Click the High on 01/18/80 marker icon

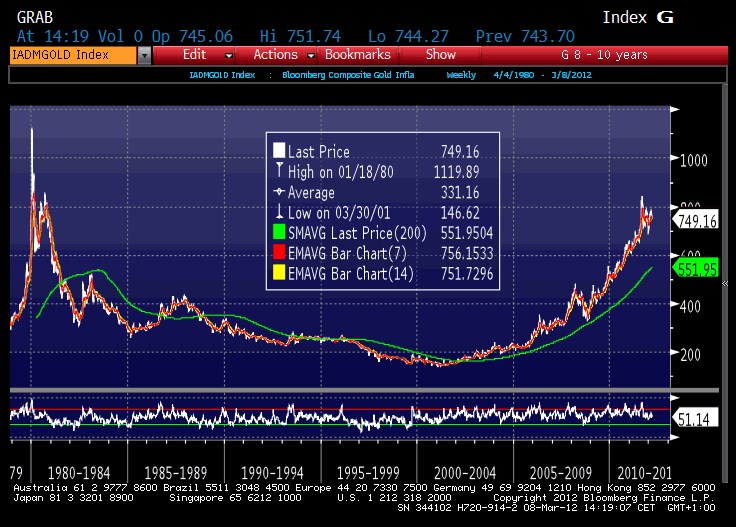279,170
